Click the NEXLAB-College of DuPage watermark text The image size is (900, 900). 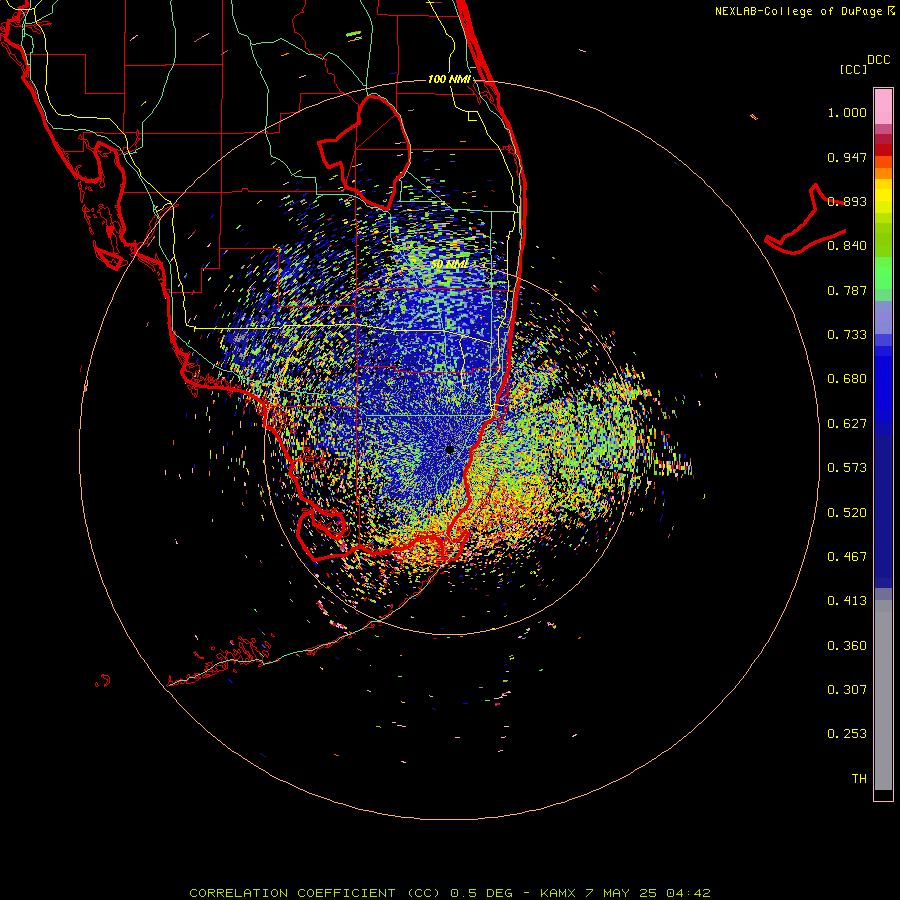(x=798, y=11)
